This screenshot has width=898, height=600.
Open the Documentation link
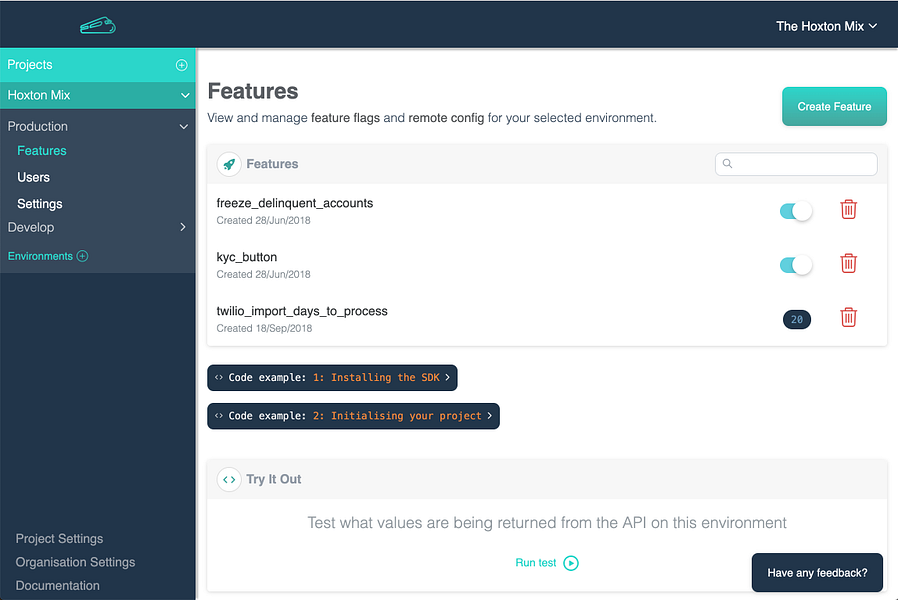(57, 586)
